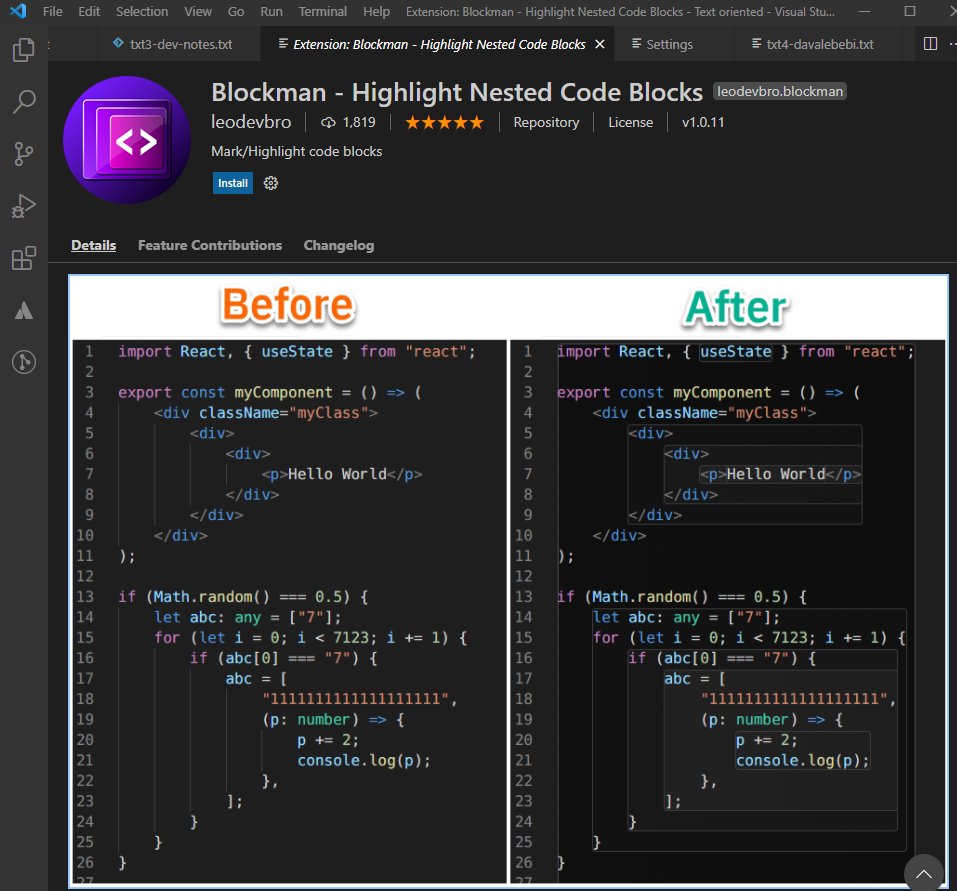
Task: Select the Details tab
Action: (93, 245)
